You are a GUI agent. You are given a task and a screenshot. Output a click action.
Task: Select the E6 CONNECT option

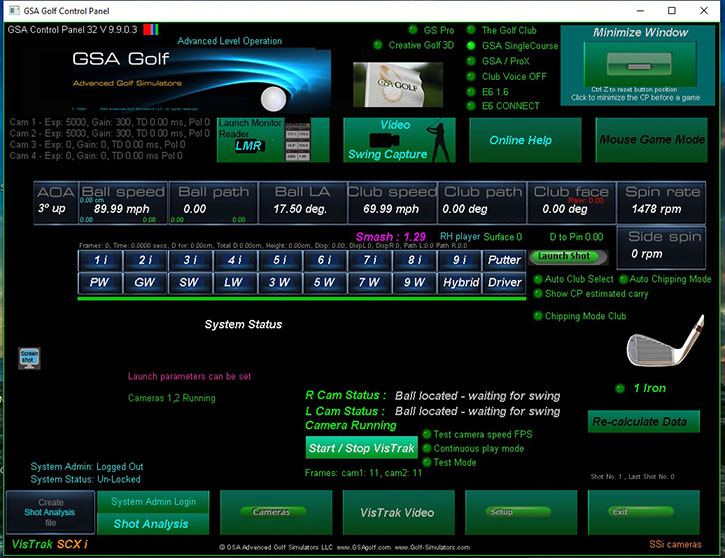click(x=471, y=106)
